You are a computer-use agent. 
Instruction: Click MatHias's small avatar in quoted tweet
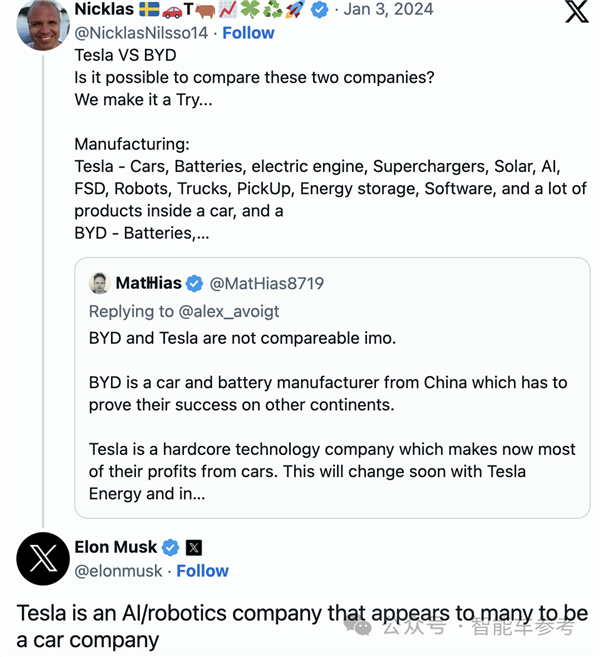(99, 283)
